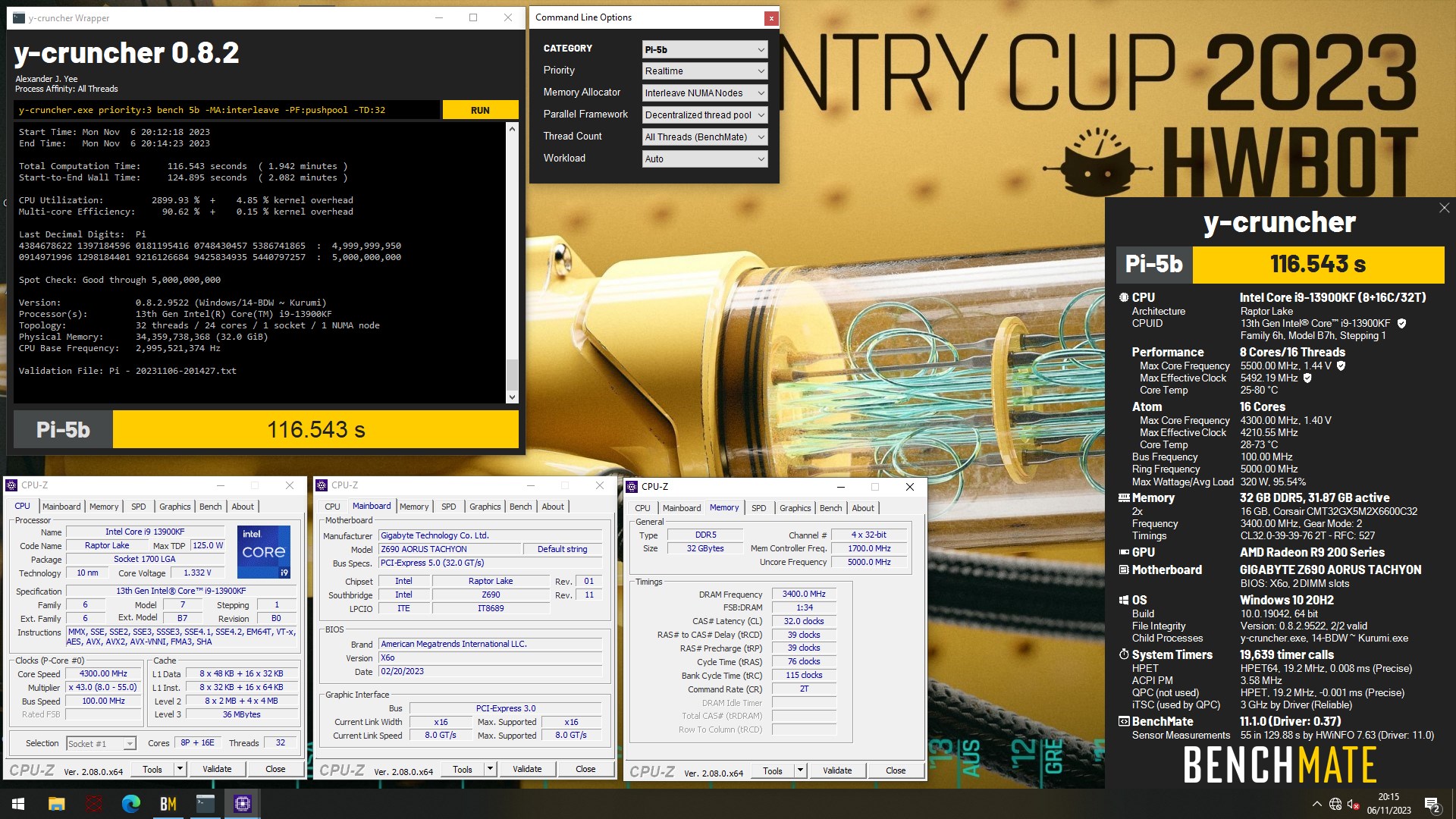The image size is (1456, 819).
Task: Click Validate in the Mainboard CPU-Z window
Action: tap(527, 769)
